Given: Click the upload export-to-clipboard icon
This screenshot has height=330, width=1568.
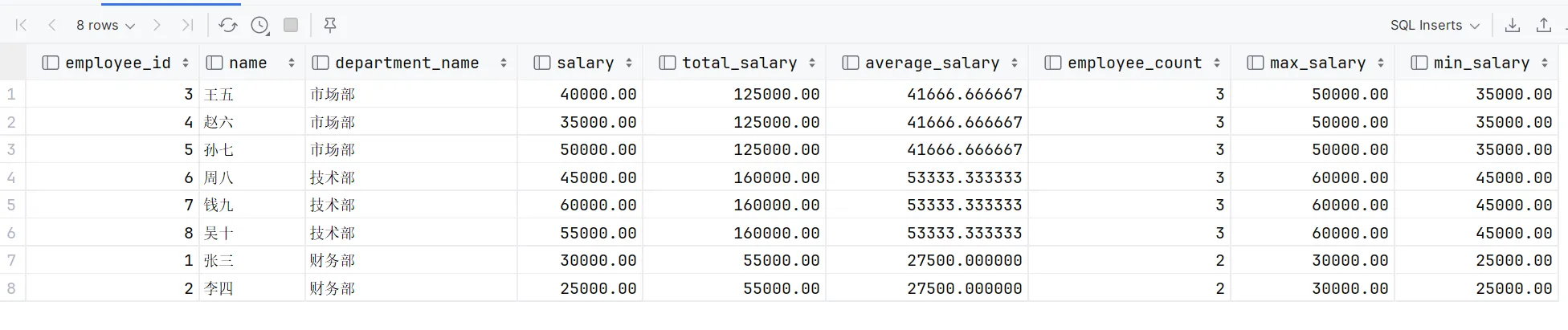Looking at the screenshot, I should [x=1543, y=26].
